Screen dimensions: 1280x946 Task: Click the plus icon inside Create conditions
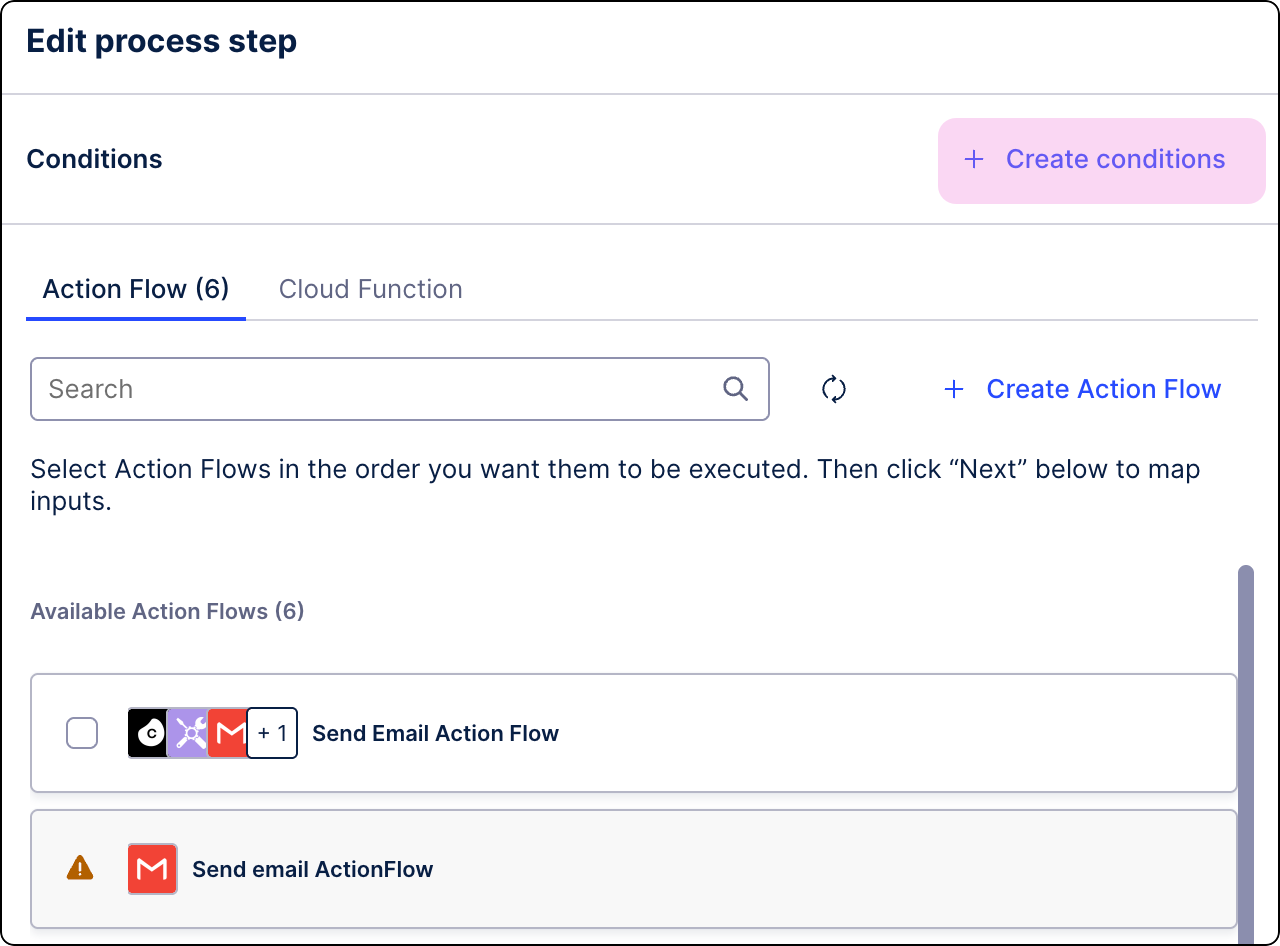pos(973,159)
